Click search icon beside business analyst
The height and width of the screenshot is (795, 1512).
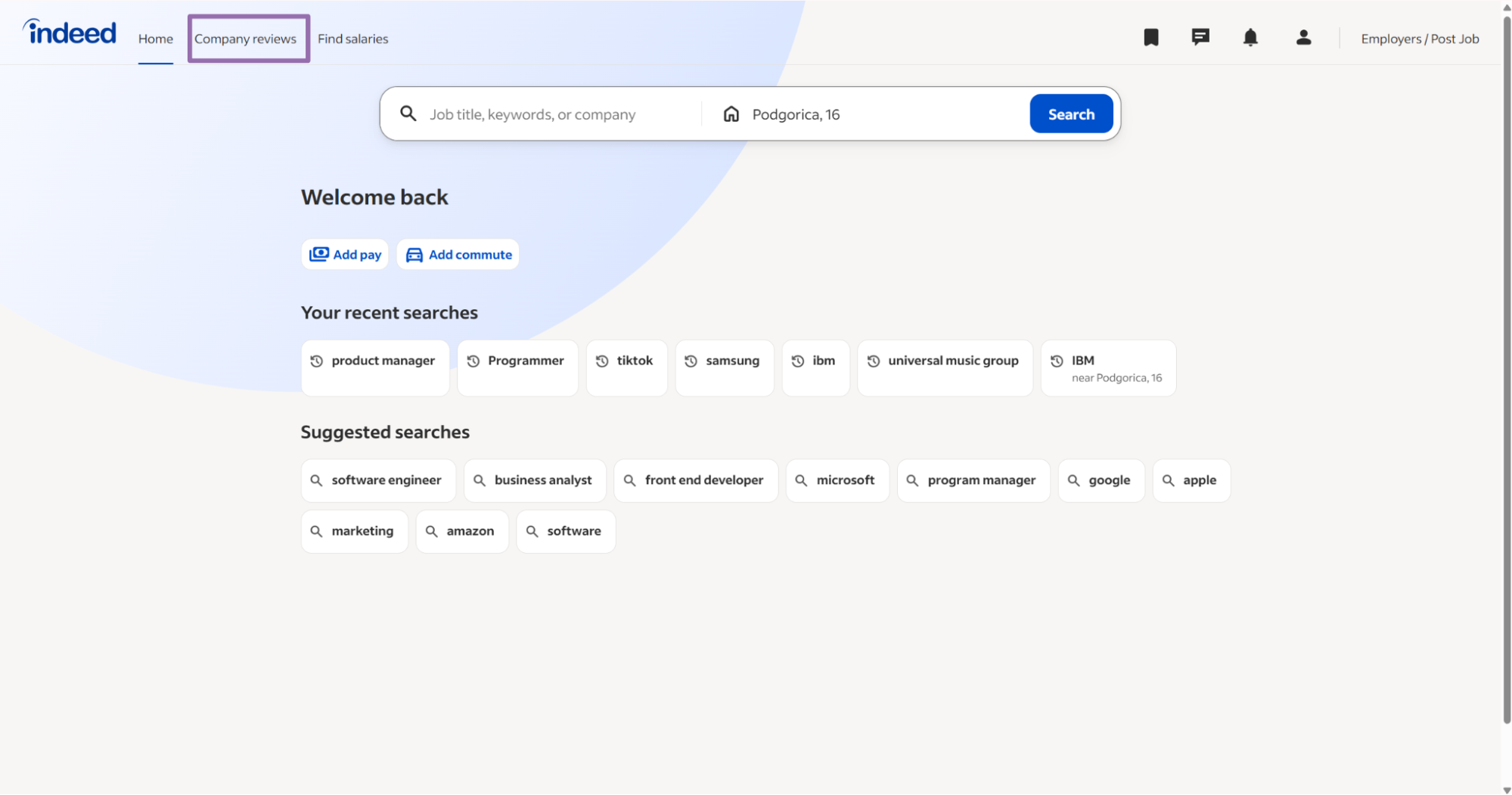click(x=480, y=480)
